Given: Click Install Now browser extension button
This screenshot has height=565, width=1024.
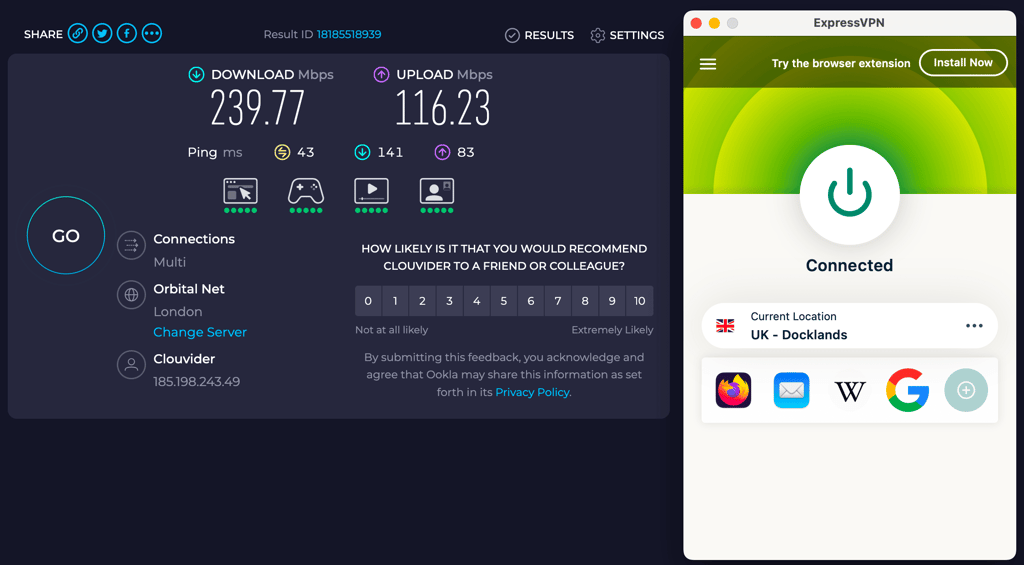Looking at the screenshot, I should coord(963,63).
